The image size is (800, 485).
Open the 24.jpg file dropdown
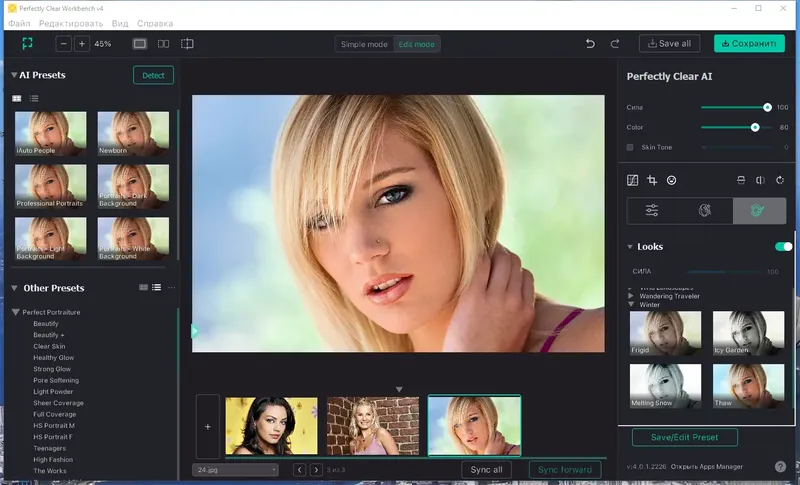[235, 470]
